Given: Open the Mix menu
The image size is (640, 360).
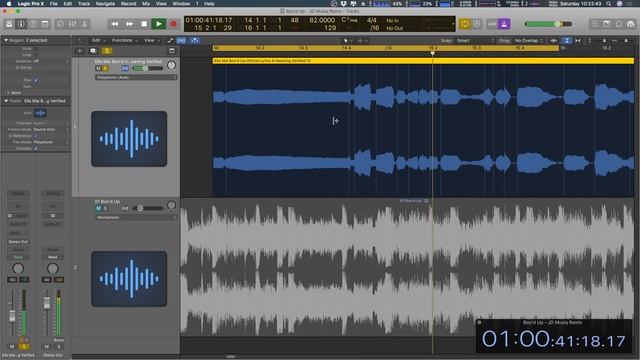Looking at the screenshot, I should (x=146, y=4).
